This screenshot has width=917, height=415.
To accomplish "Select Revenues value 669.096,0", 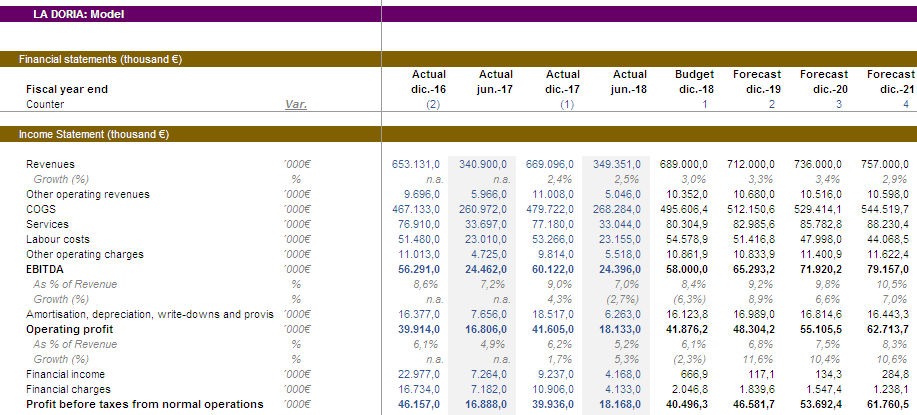I will click(x=550, y=164).
